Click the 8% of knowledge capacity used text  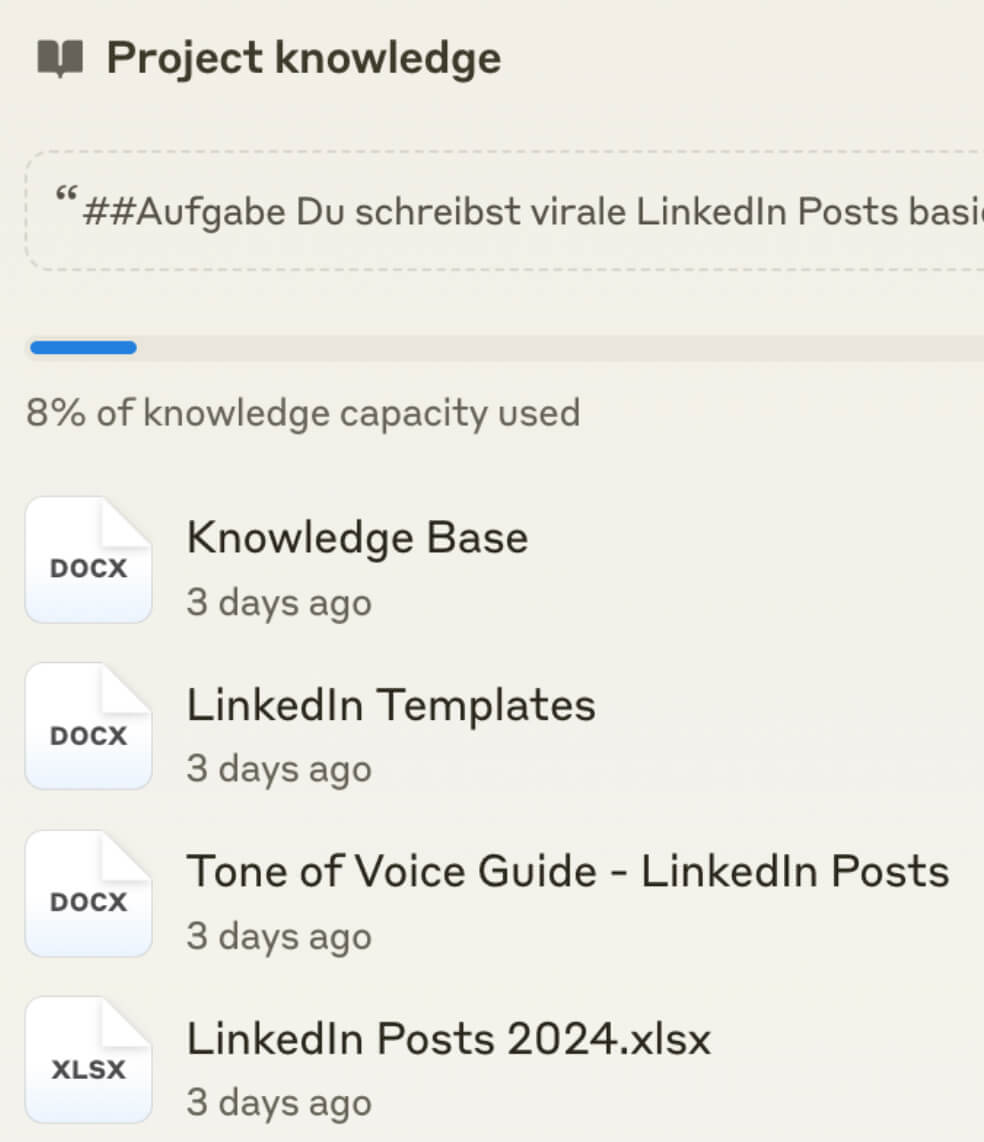(303, 413)
